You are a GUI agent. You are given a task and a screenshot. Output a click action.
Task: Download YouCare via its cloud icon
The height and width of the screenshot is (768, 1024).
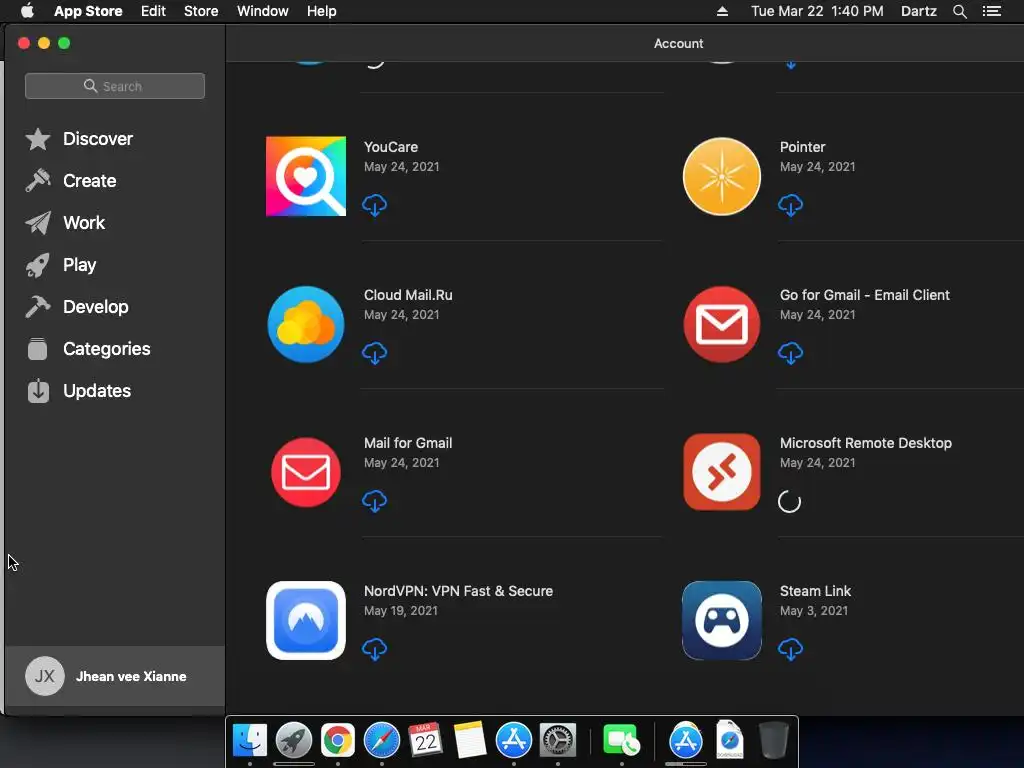[375, 205]
